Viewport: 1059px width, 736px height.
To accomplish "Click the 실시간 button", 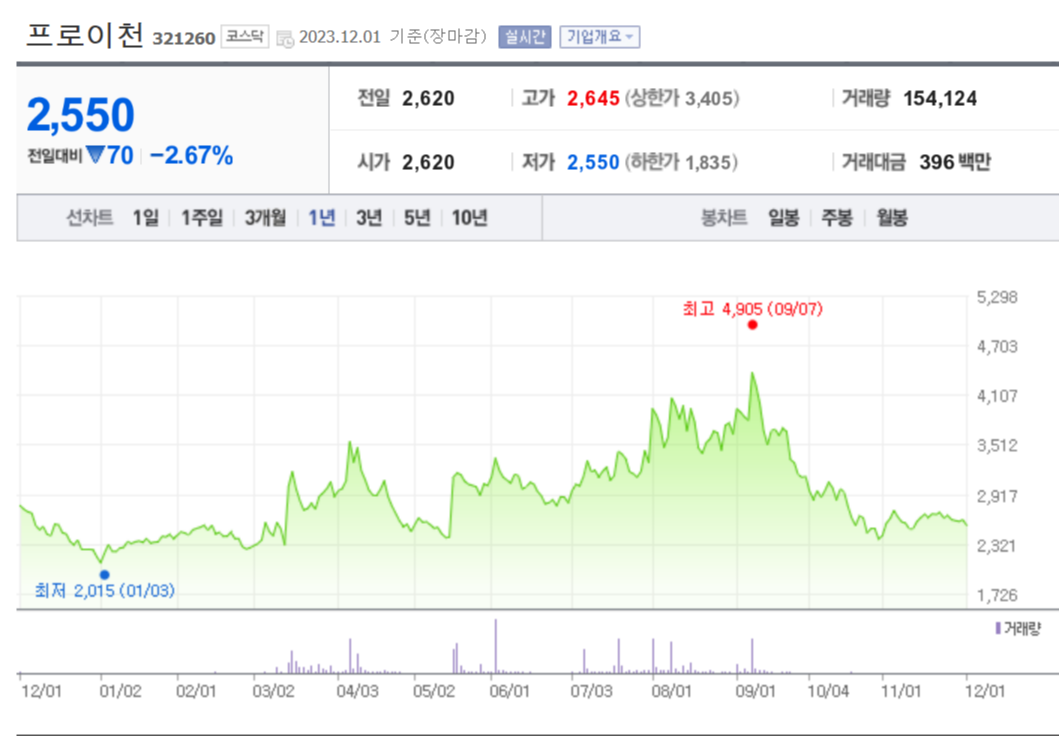I will pyautogui.click(x=525, y=36).
